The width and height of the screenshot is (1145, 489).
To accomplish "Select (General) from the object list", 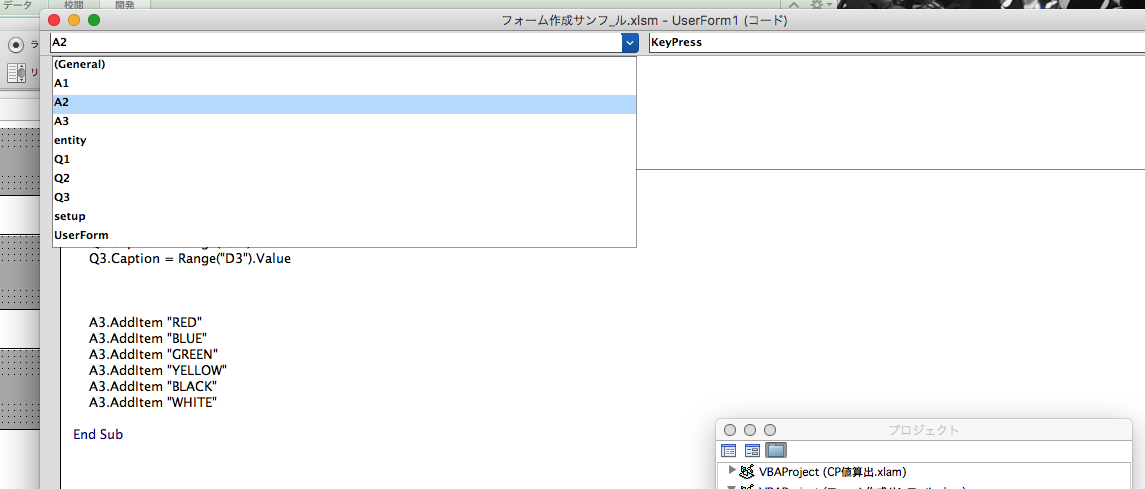I will tap(80, 64).
